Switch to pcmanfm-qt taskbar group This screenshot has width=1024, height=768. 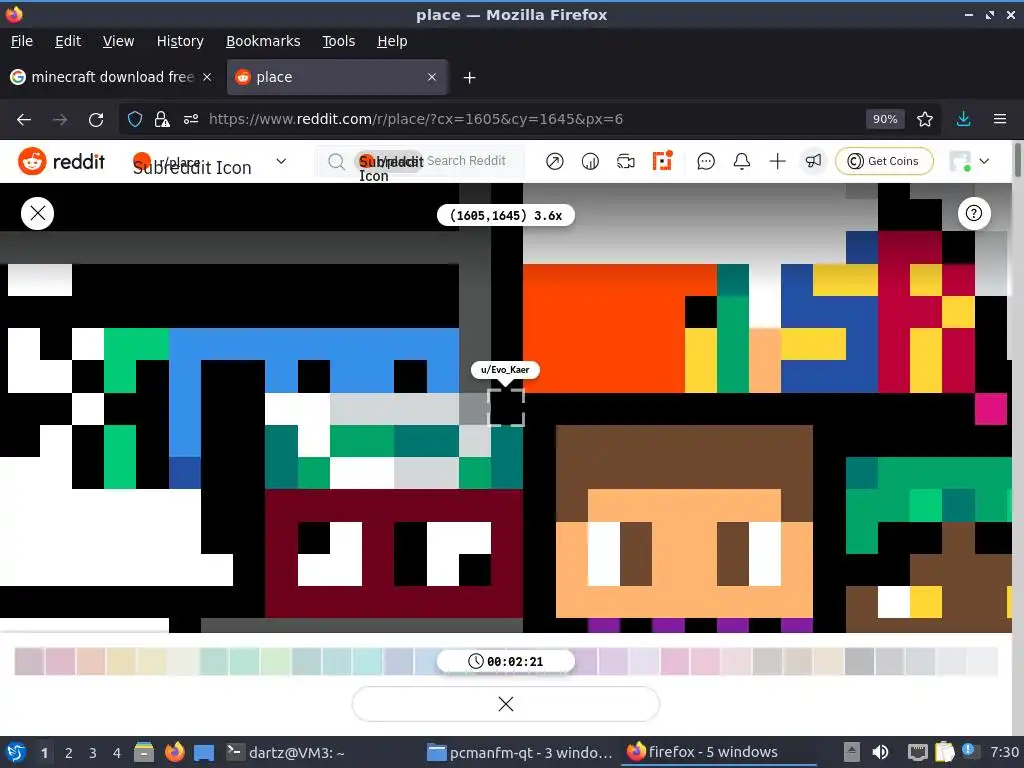click(519, 752)
